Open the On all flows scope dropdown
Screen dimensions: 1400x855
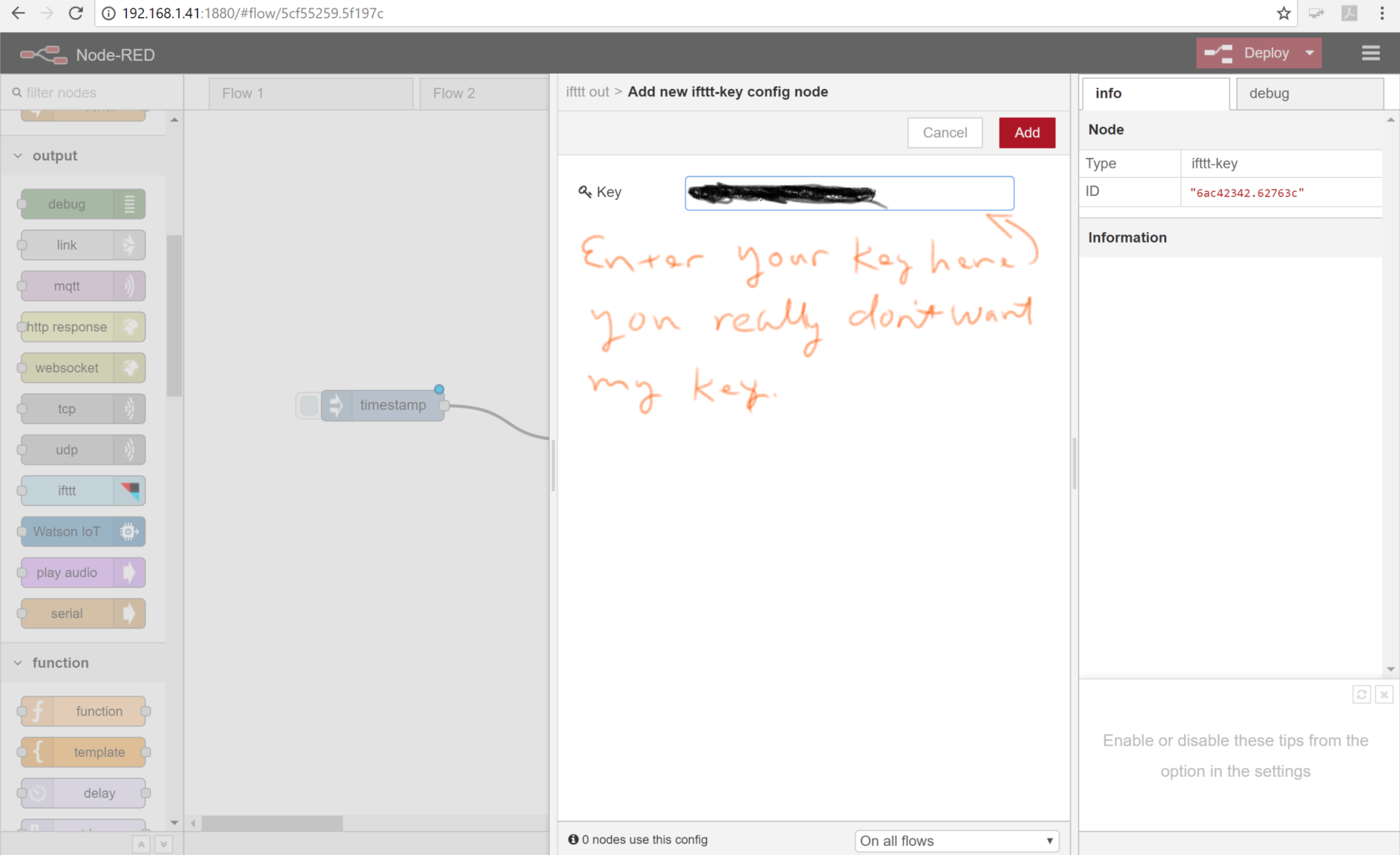click(957, 840)
